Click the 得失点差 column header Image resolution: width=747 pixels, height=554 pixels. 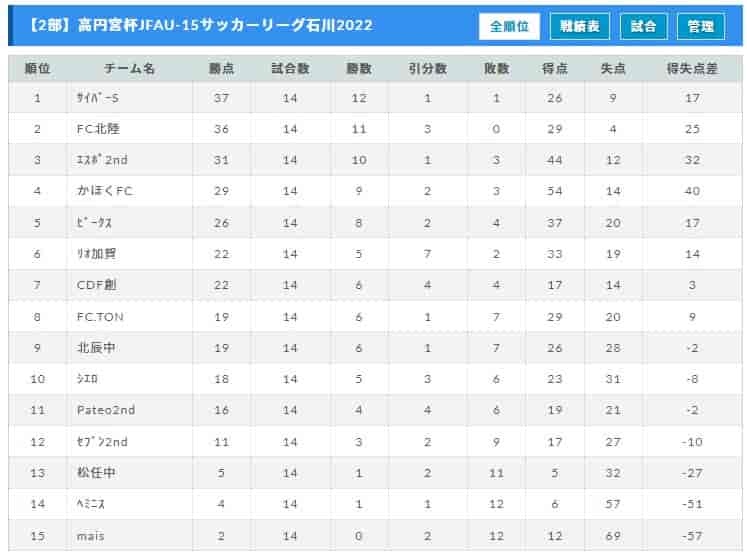point(692,69)
